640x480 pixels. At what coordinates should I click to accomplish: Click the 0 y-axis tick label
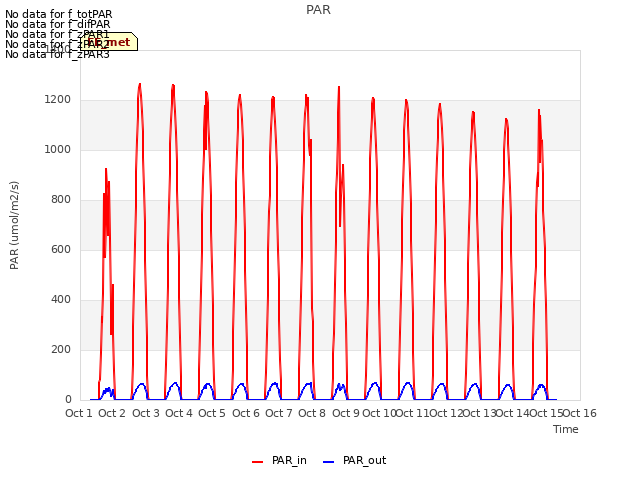pos(68,400)
